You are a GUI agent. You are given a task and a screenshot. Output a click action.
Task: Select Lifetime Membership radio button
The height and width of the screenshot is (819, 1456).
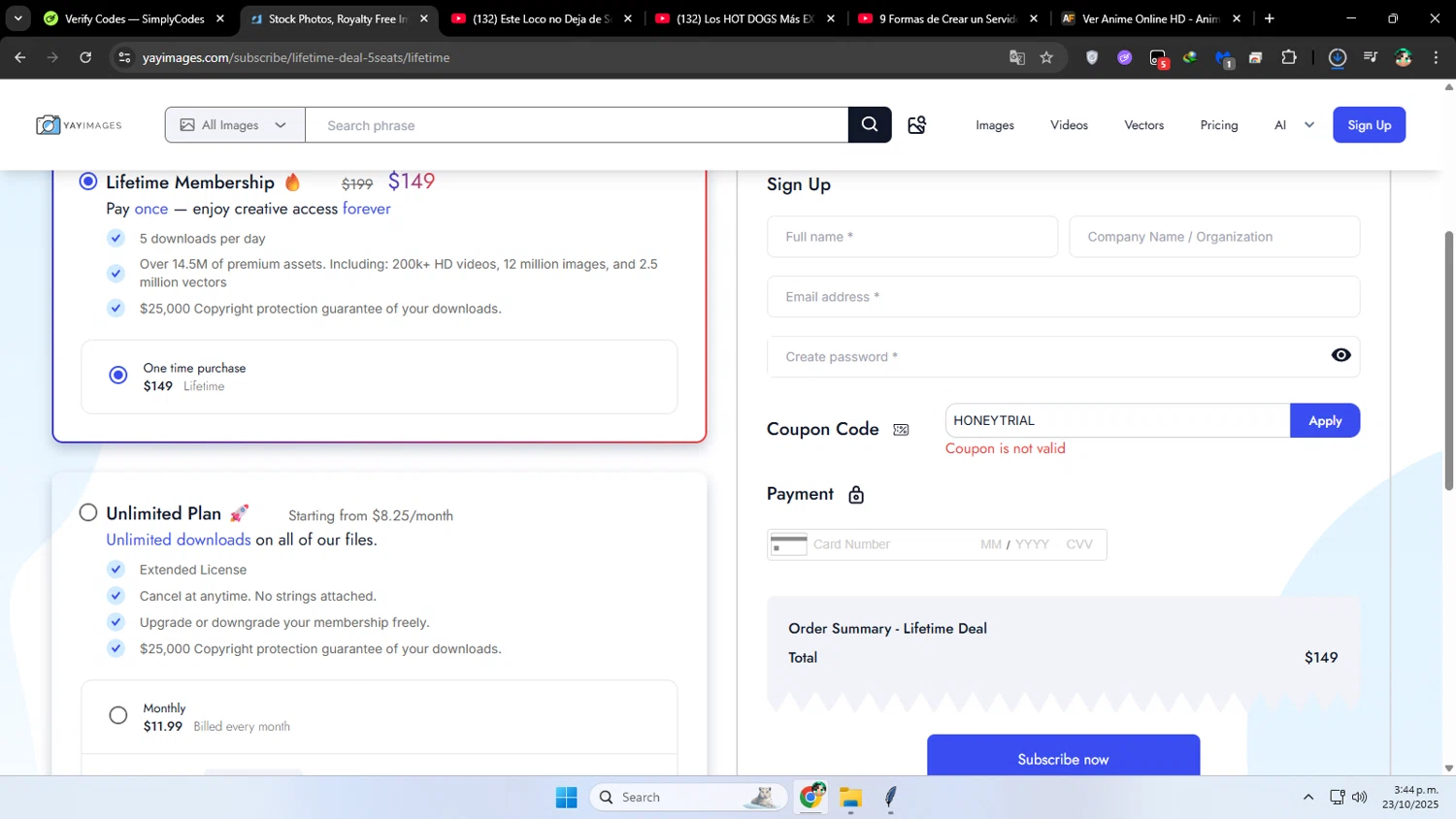point(88,181)
